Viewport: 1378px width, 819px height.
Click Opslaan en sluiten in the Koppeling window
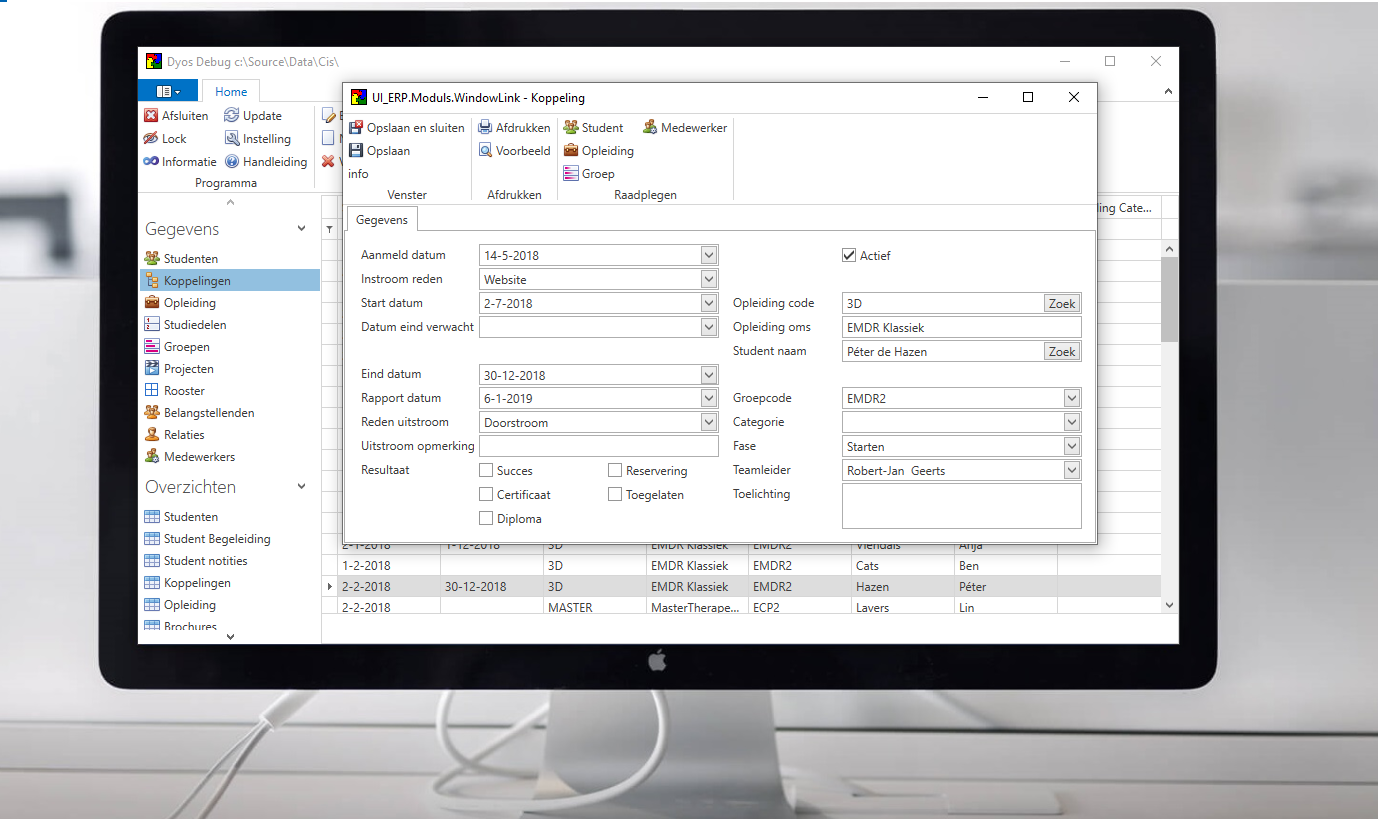407,128
